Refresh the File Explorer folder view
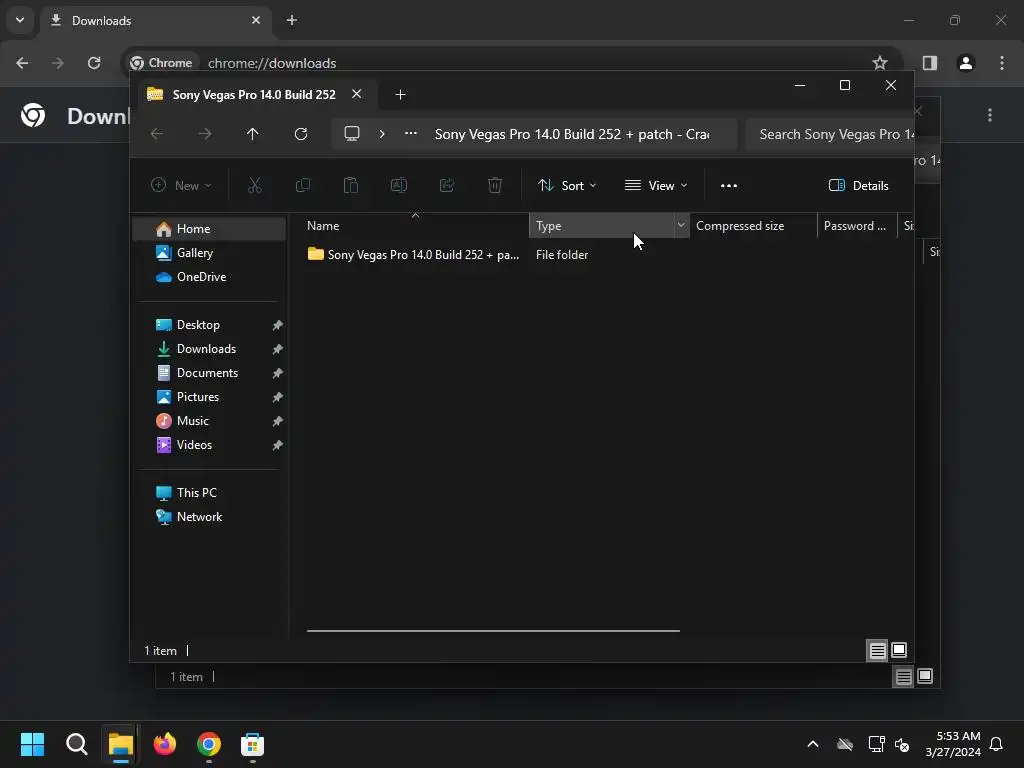Viewport: 1024px width, 768px height. [300, 134]
